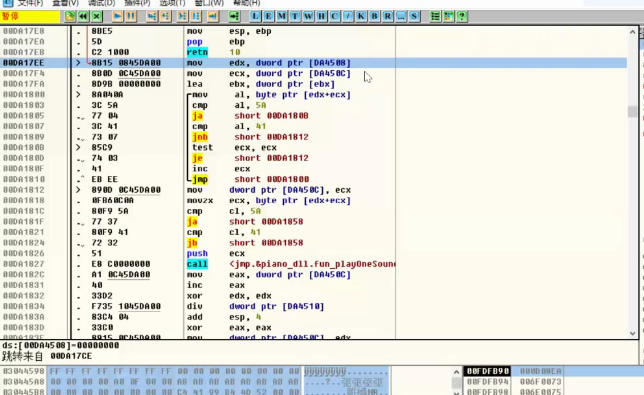Show Windows list with W button
This screenshot has height=395, width=644.
click(x=308, y=16)
